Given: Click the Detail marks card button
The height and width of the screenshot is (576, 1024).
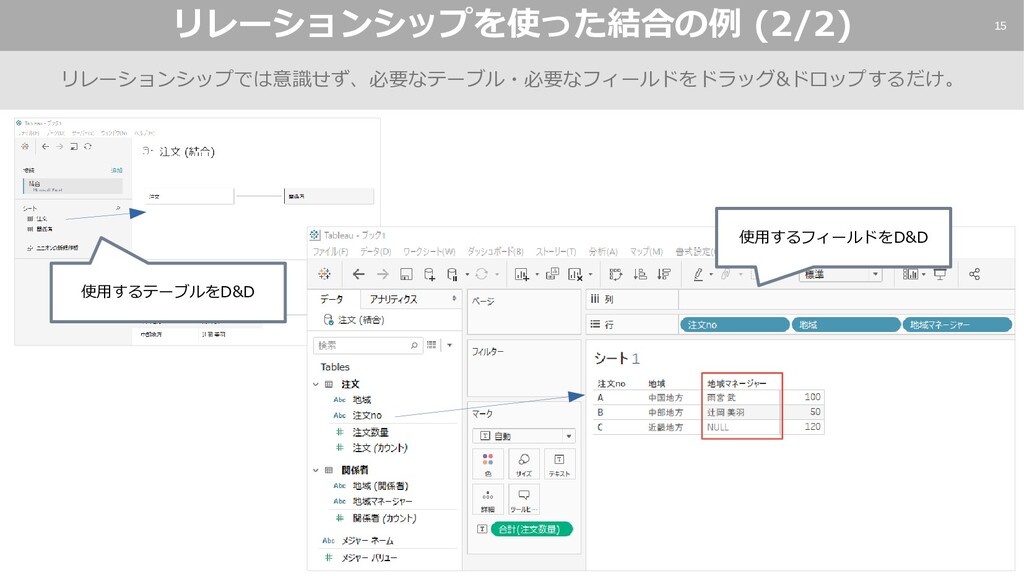Looking at the screenshot, I should [488, 500].
